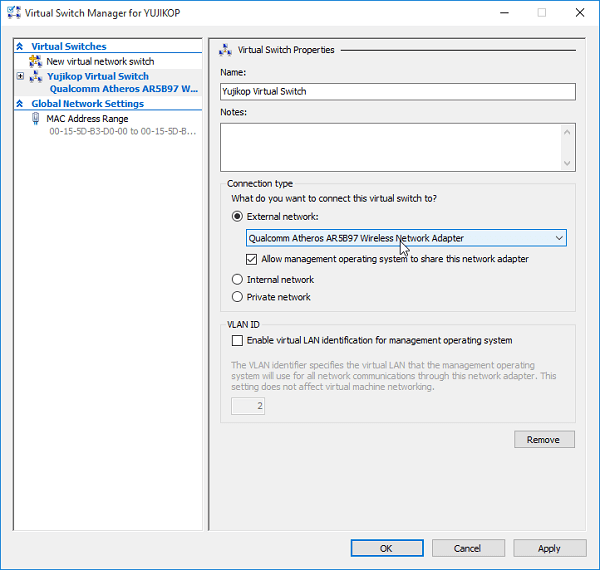Select the External network radio button
Image resolution: width=600 pixels, height=570 pixels.
click(237, 217)
